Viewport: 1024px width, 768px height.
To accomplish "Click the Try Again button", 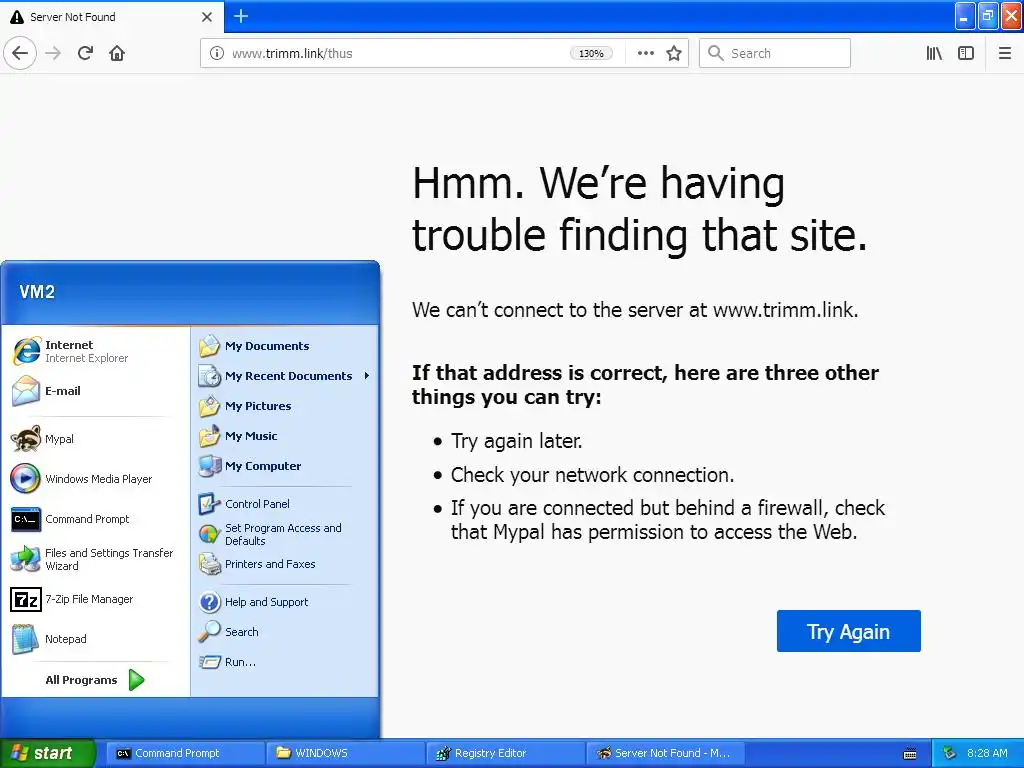I will click(x=848, y=631).
